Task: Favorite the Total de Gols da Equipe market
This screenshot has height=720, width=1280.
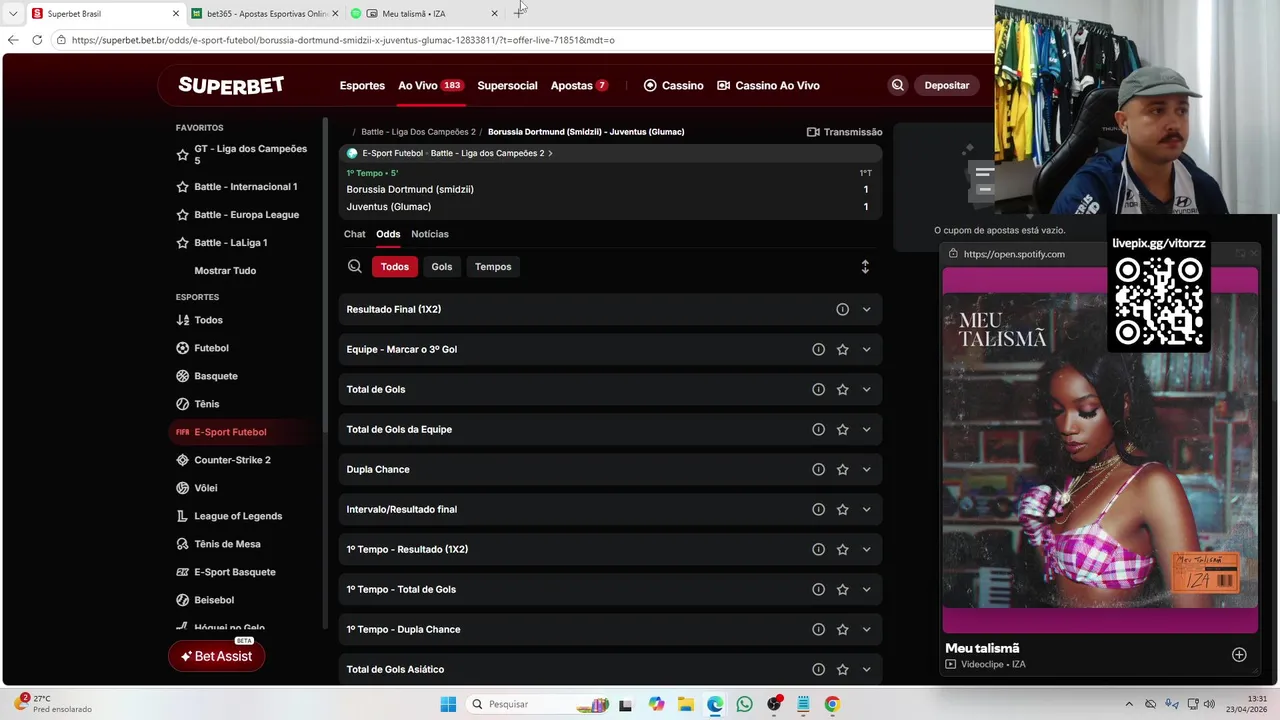Action: [842, 429]
